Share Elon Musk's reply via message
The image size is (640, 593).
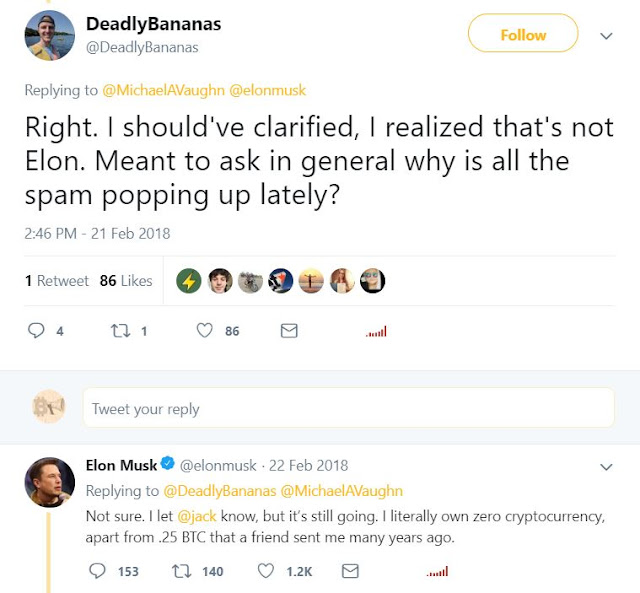tap(350, 571)
